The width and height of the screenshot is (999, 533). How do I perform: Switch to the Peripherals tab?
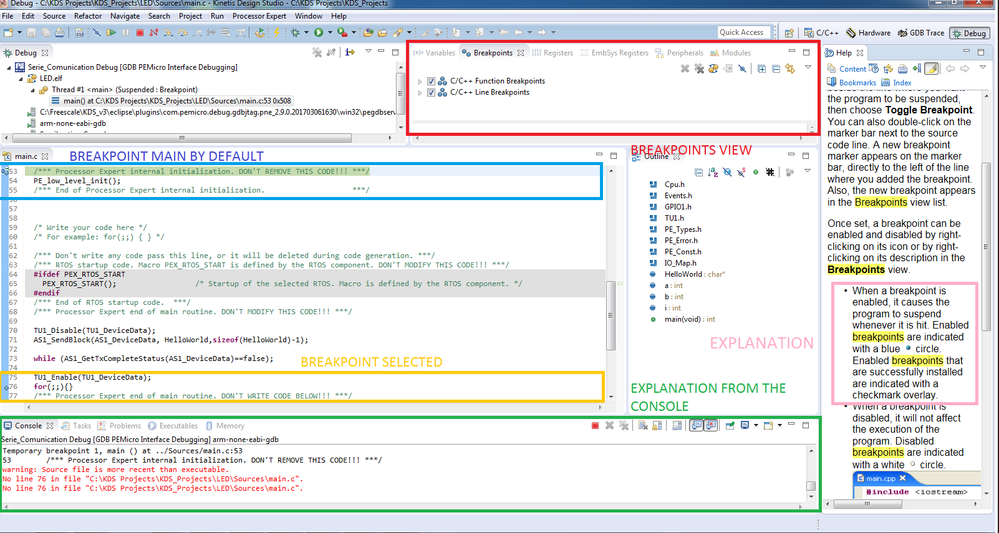point(679,53)
